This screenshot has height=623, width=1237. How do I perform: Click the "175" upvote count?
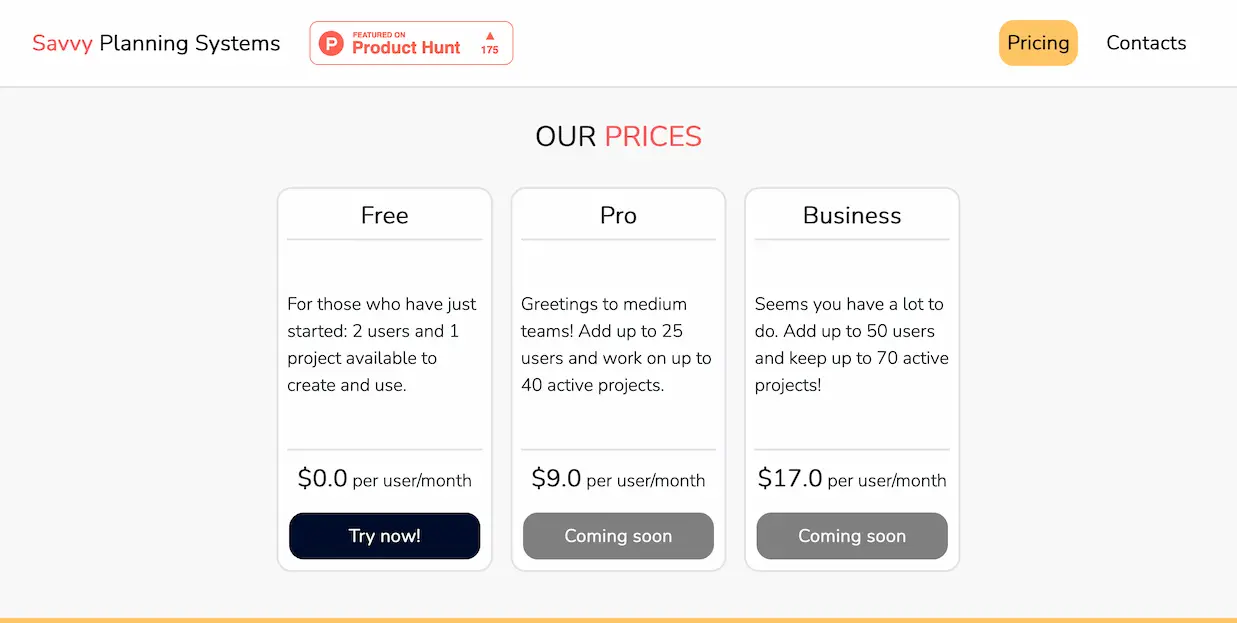(x=489, y=49)
